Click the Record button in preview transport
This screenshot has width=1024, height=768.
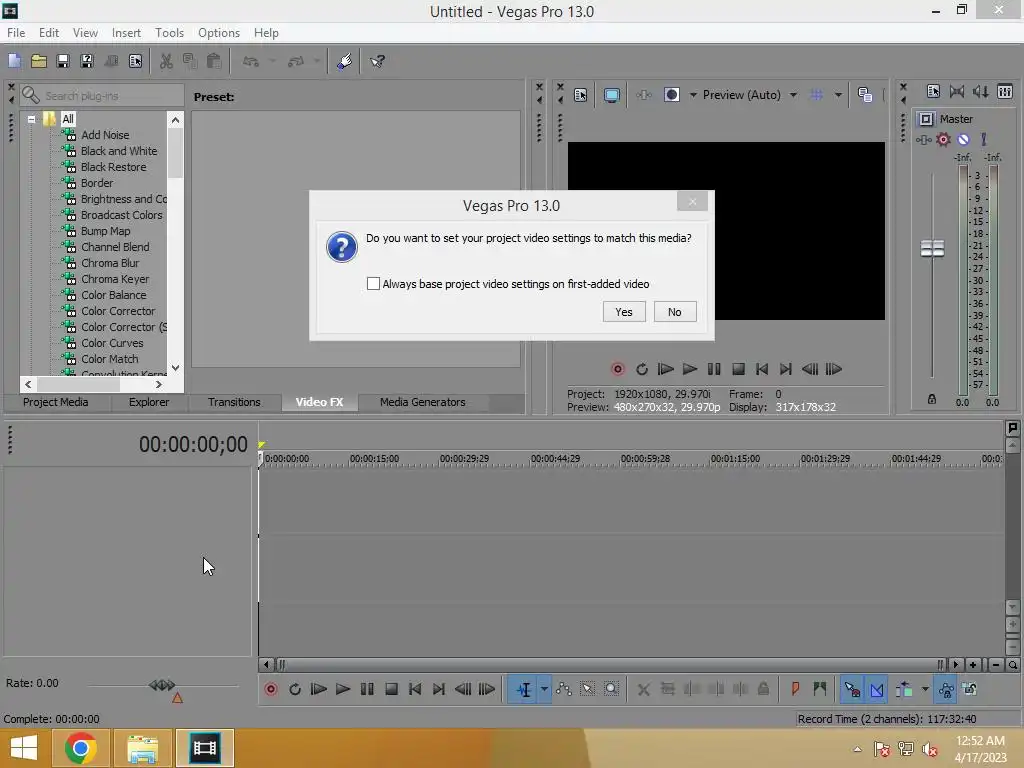618,369
